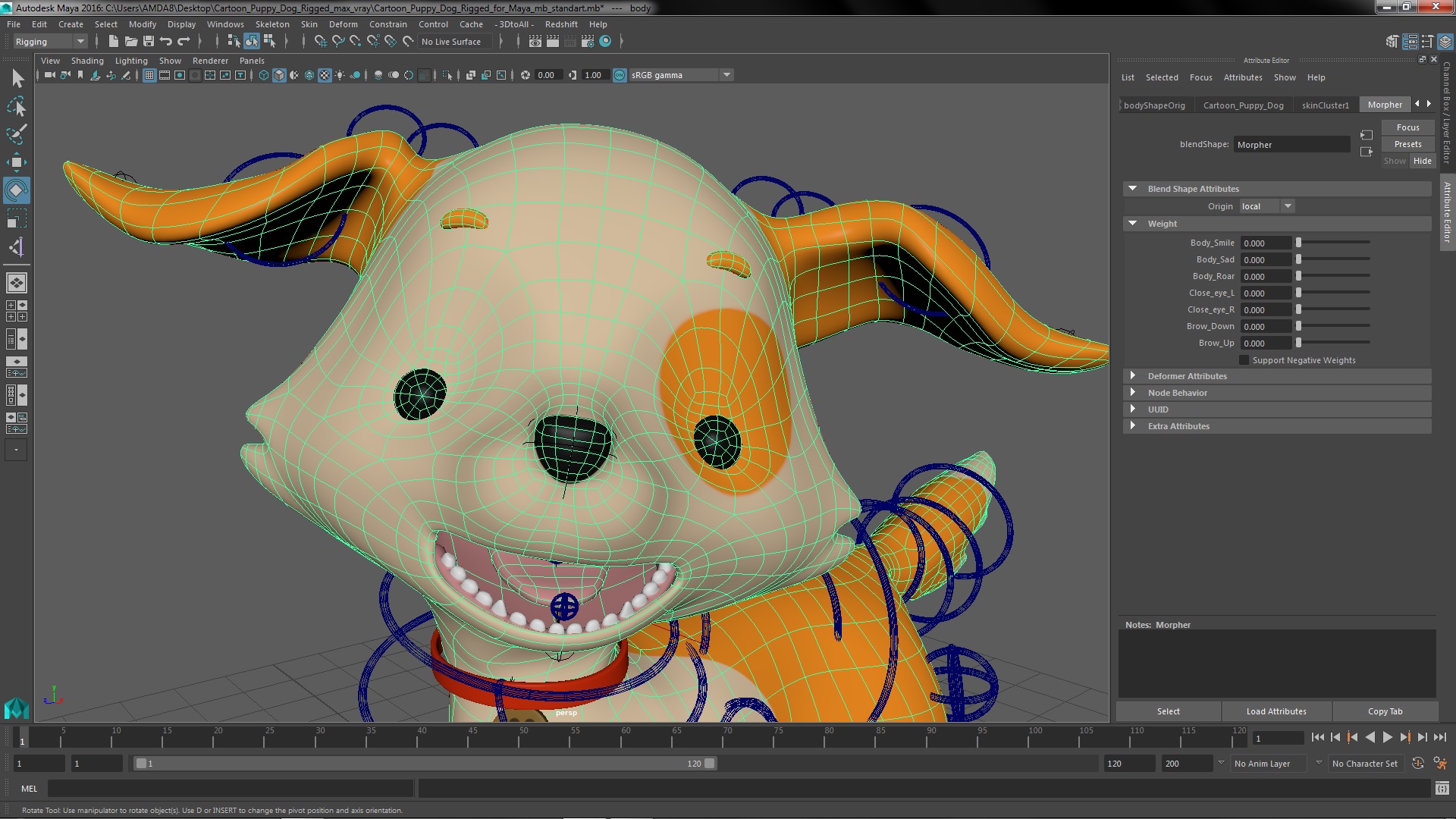
Task: Toggle Support Negative Weights checkbox
Action: tap(1244, 360)
